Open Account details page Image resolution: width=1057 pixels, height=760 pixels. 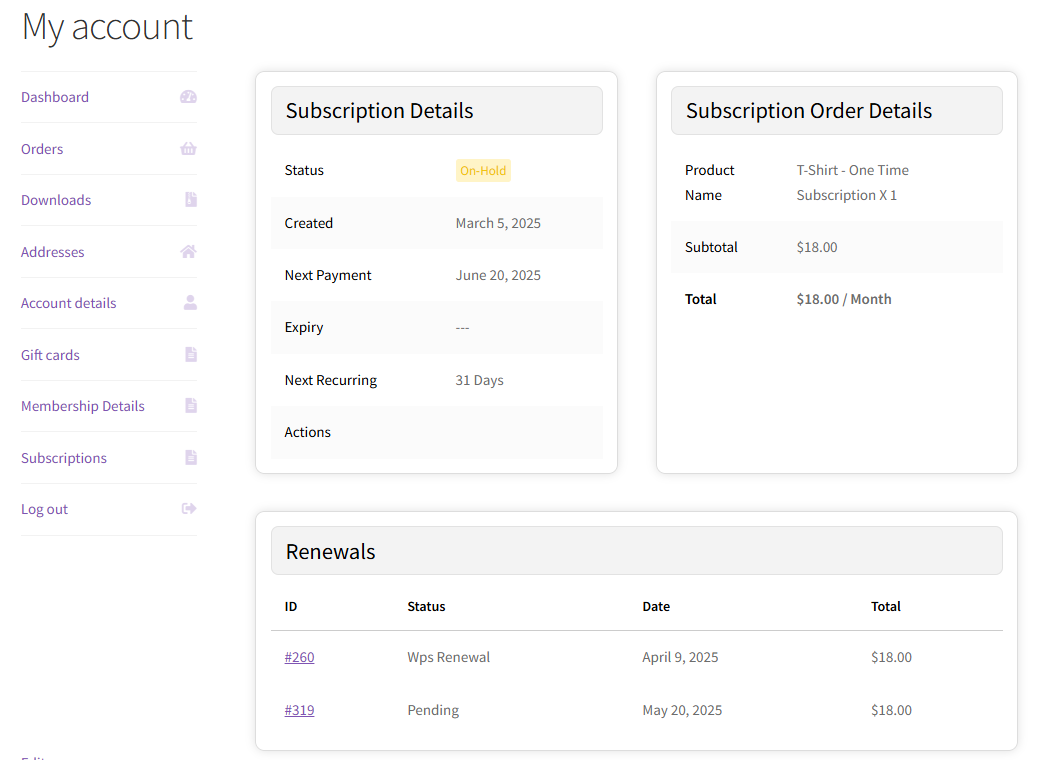[x=69, y=303]
